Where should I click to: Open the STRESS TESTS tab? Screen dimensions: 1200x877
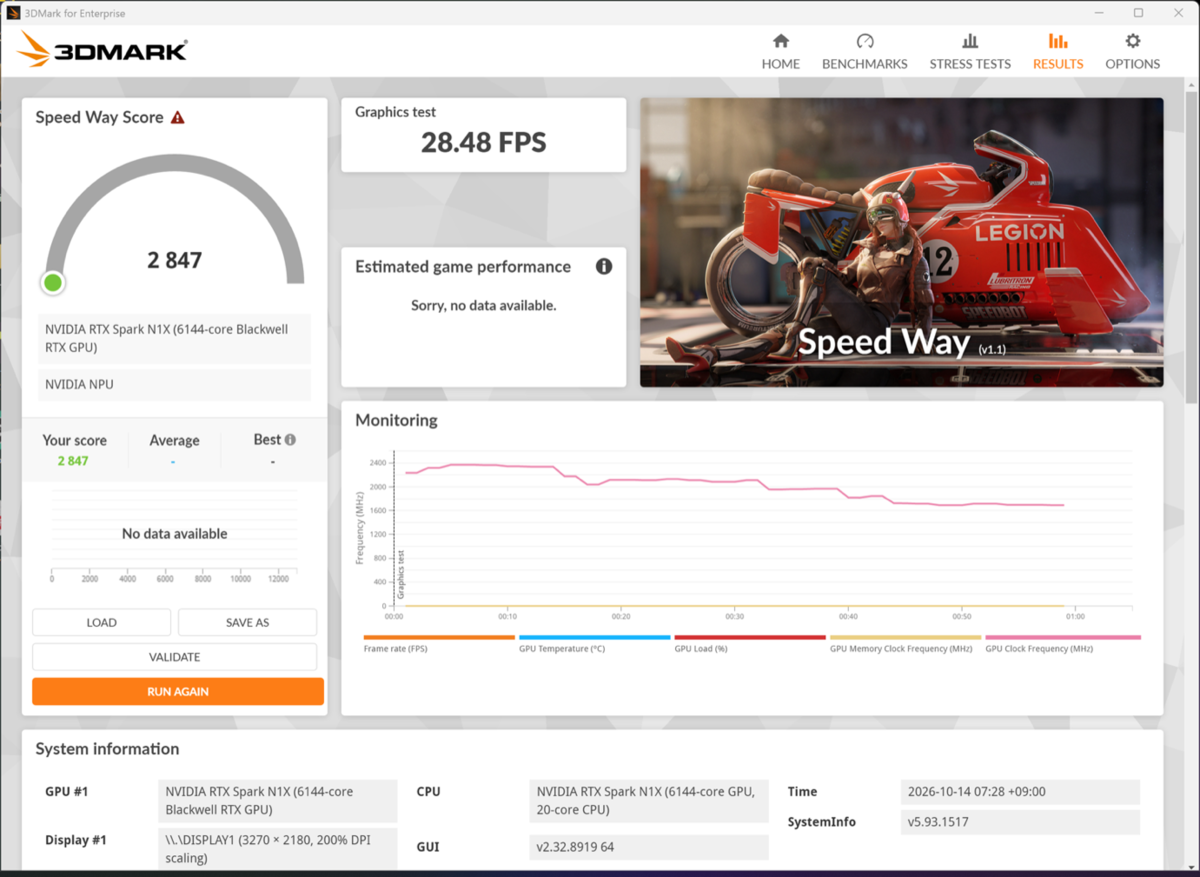coord(970,52)
